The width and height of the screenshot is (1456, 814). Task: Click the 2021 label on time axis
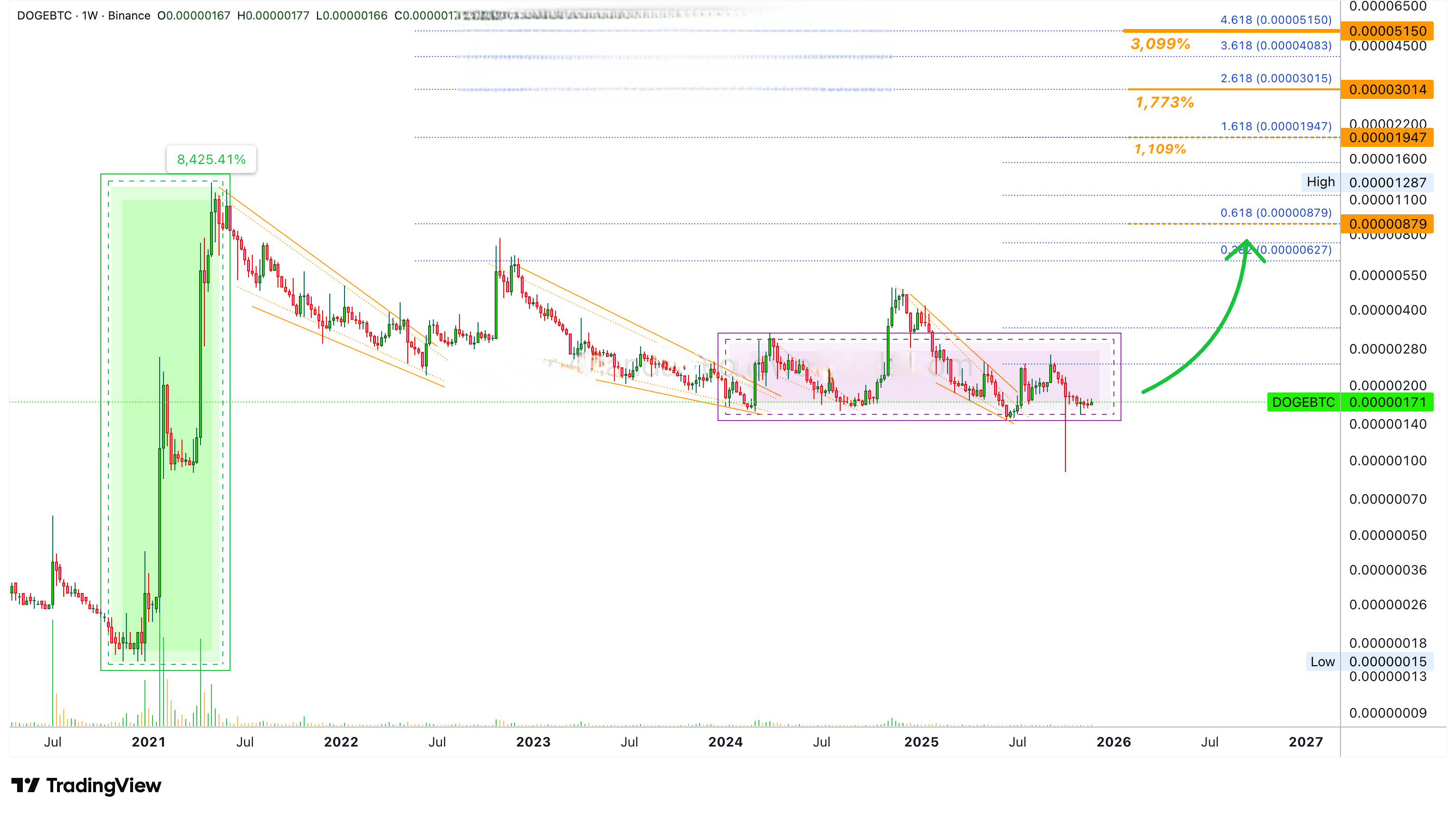pos(149,742)
